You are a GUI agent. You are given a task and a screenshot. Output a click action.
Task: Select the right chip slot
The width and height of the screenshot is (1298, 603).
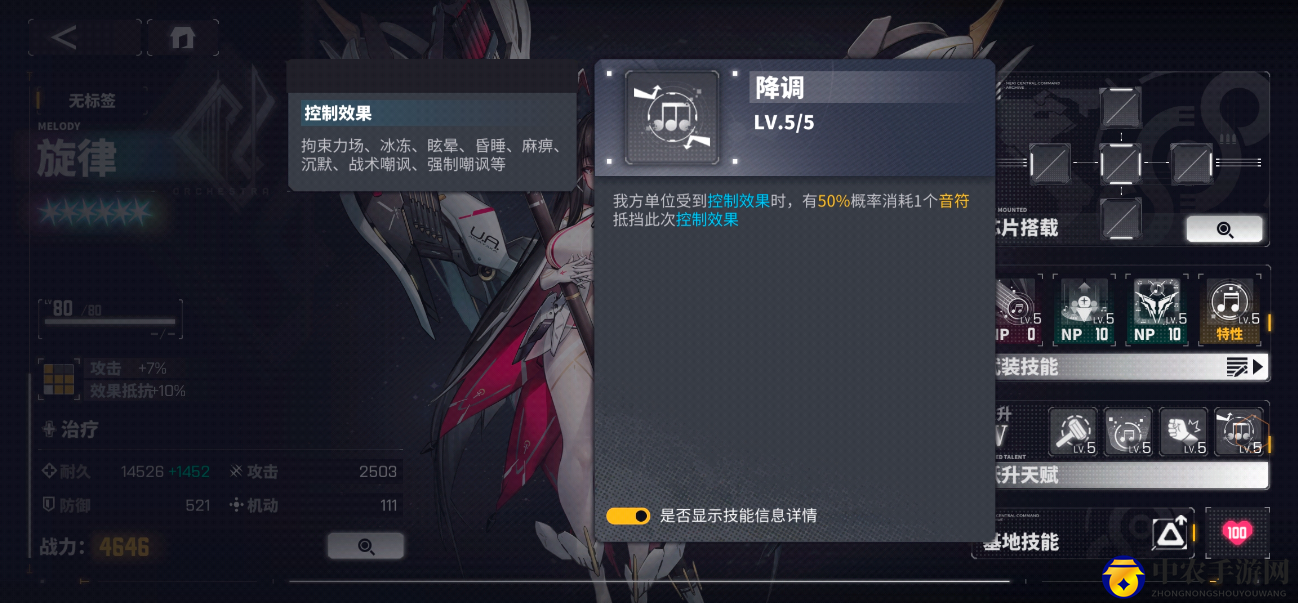coord(1191,163)
